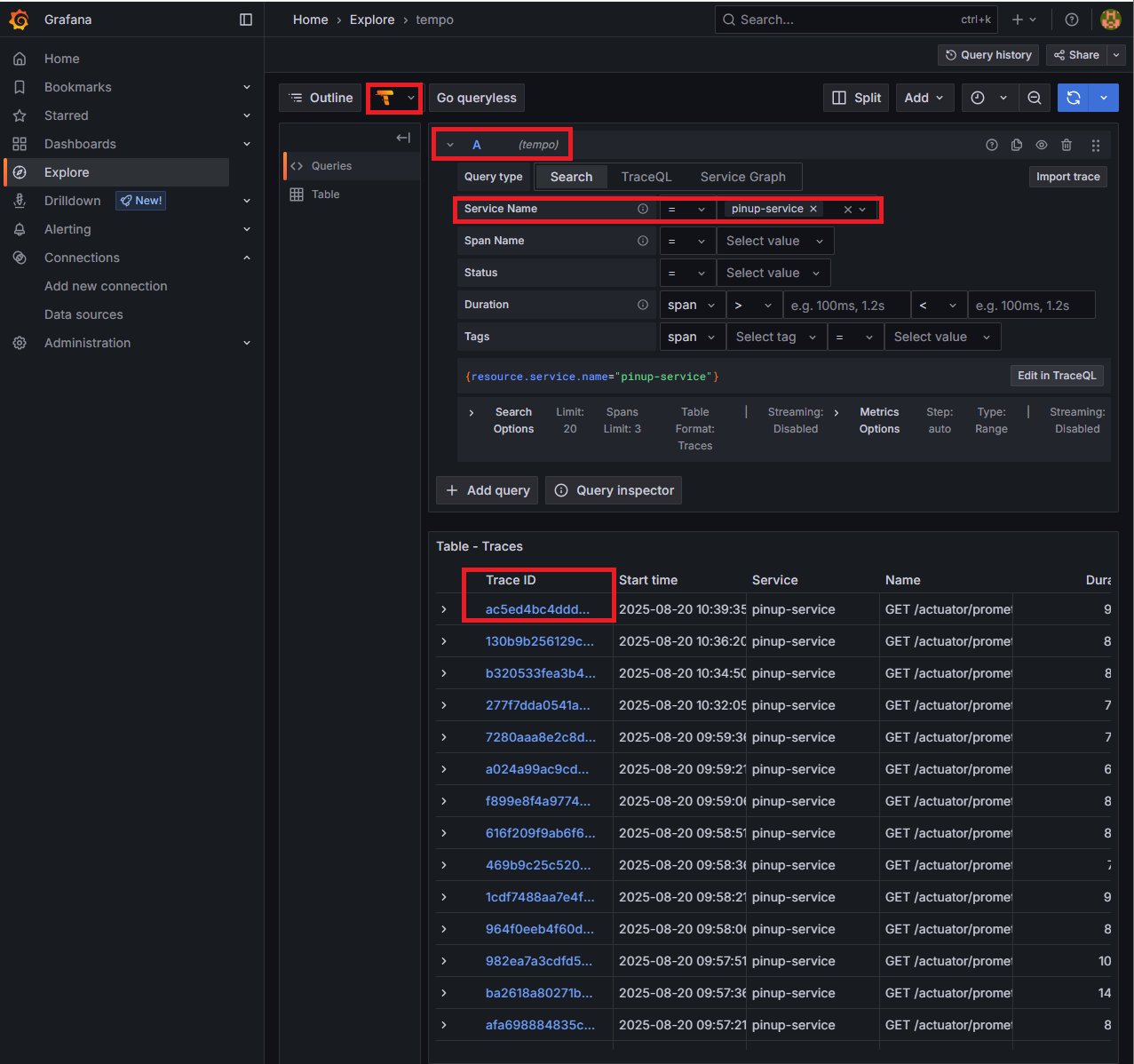Image resolution: width=1134 pixels, height=1064 pixels.
Task: Open the help question mark icon
Action: (x=1072, y=20)
